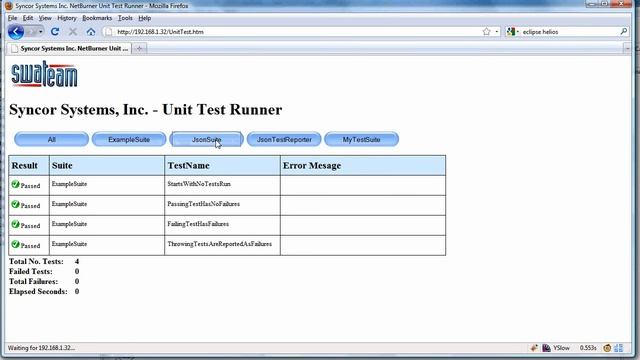Click the rightmost blue status bar icon
640x360 pixels.
pyautogui.click(x=619, y=348)
